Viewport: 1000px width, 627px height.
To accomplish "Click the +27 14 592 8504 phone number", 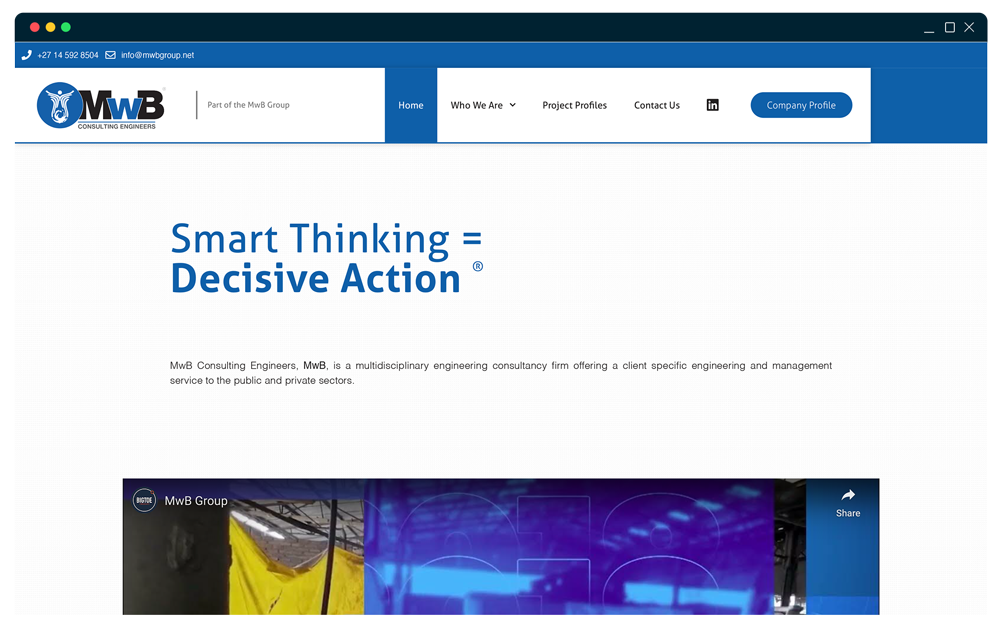I will point(68,55).
